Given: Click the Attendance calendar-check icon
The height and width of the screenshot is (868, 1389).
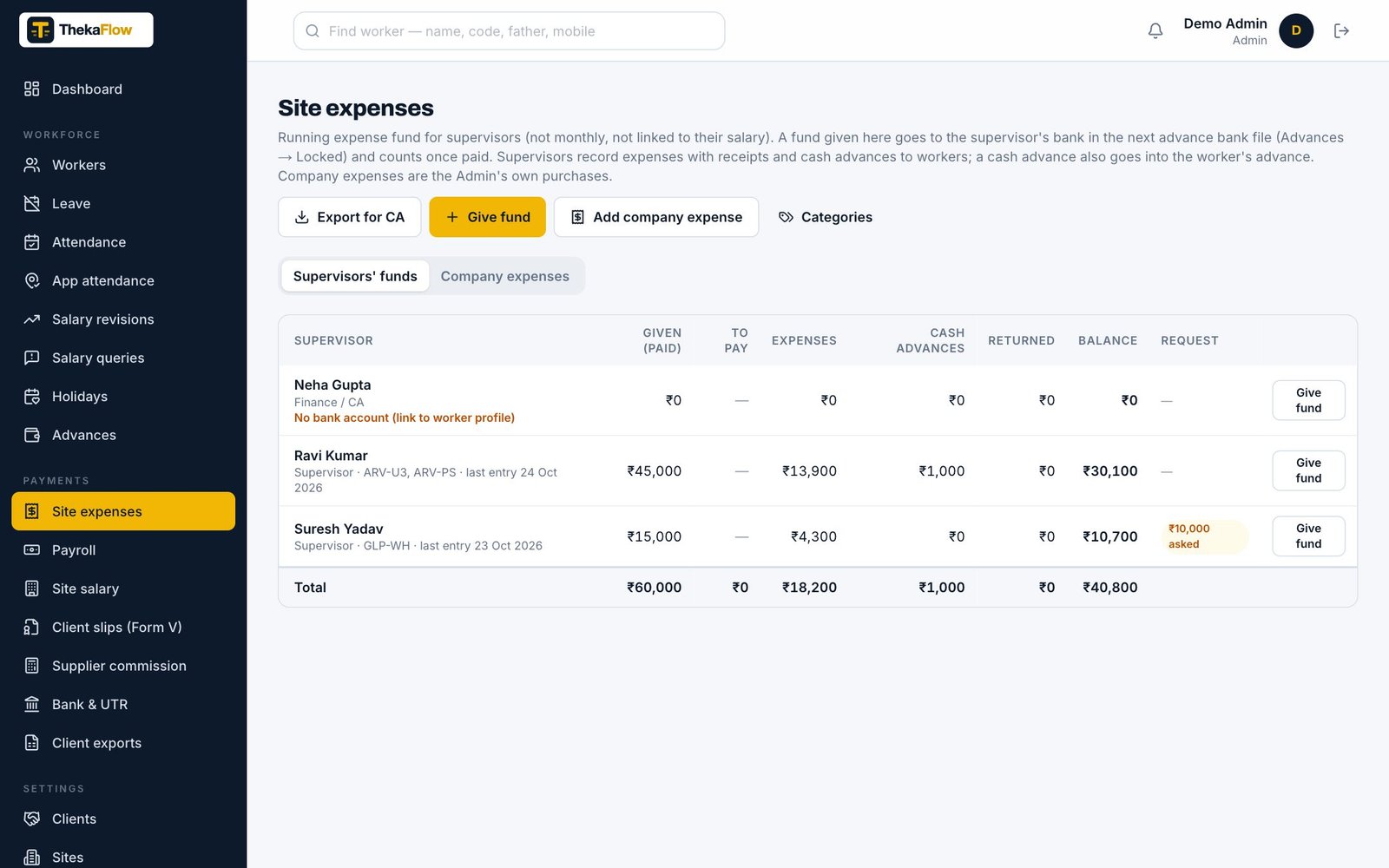Looking at the screenshot, I should coord(32,242).
